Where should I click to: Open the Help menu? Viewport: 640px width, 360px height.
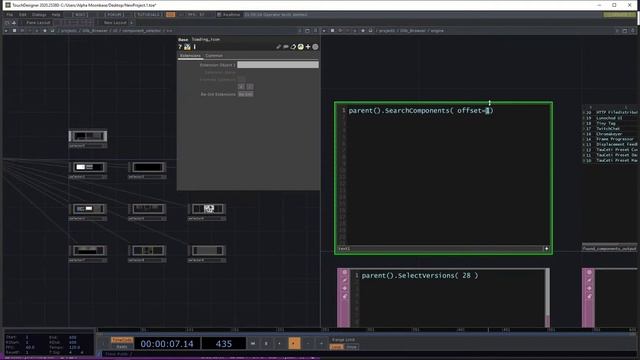[56, 15]
